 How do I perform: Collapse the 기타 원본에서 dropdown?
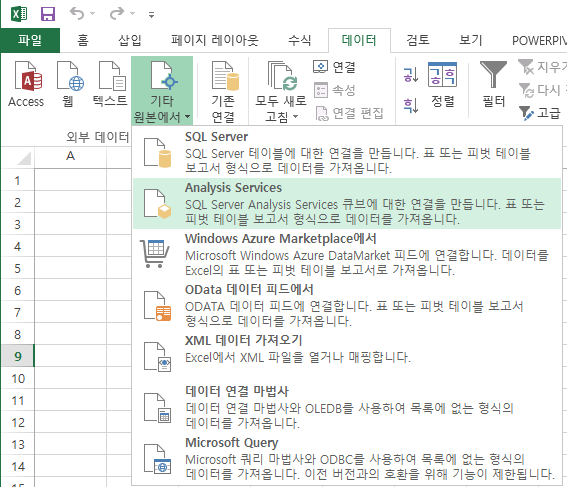coord(162,90)
